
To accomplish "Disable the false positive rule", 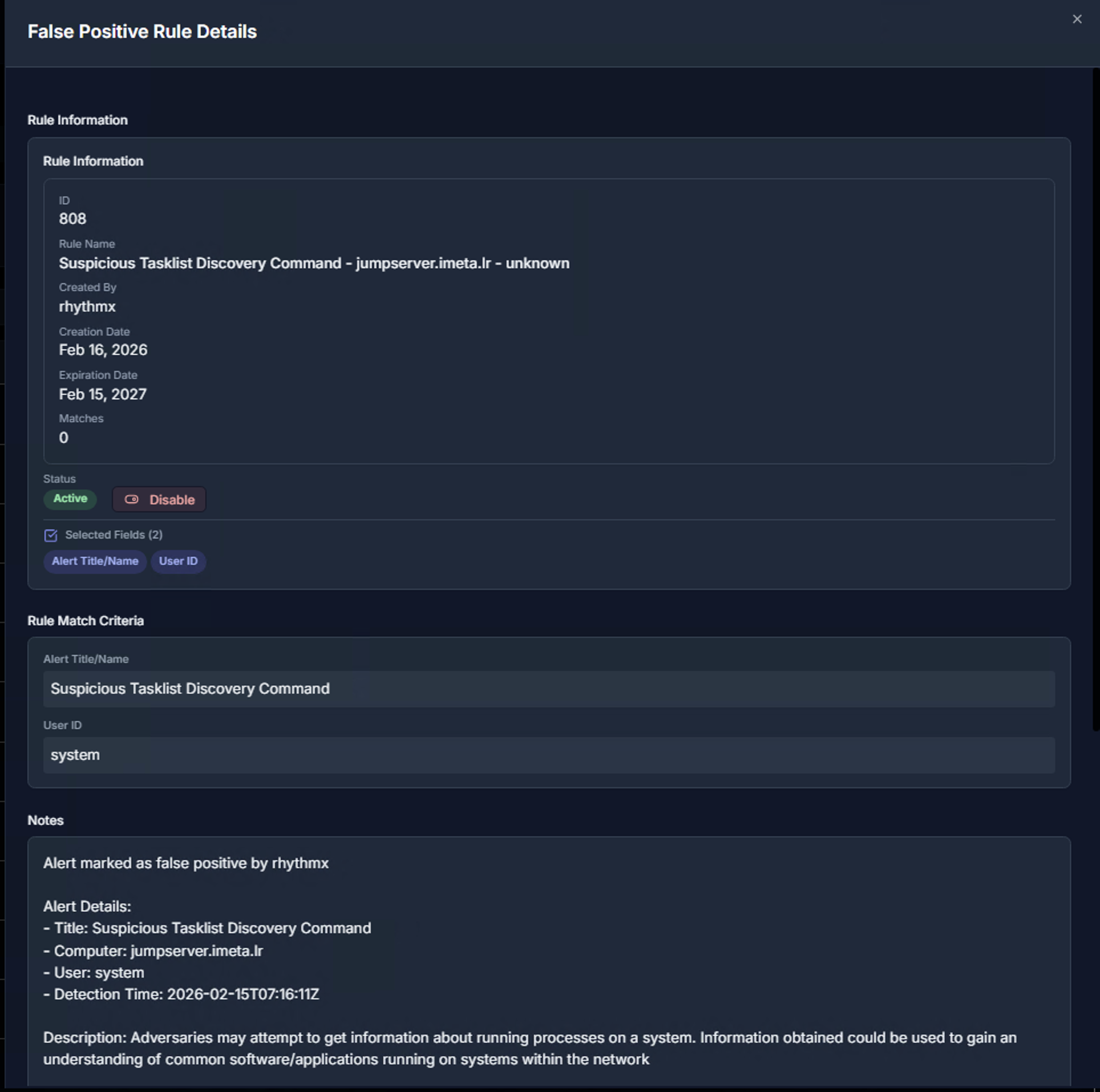I will point(159,499).
